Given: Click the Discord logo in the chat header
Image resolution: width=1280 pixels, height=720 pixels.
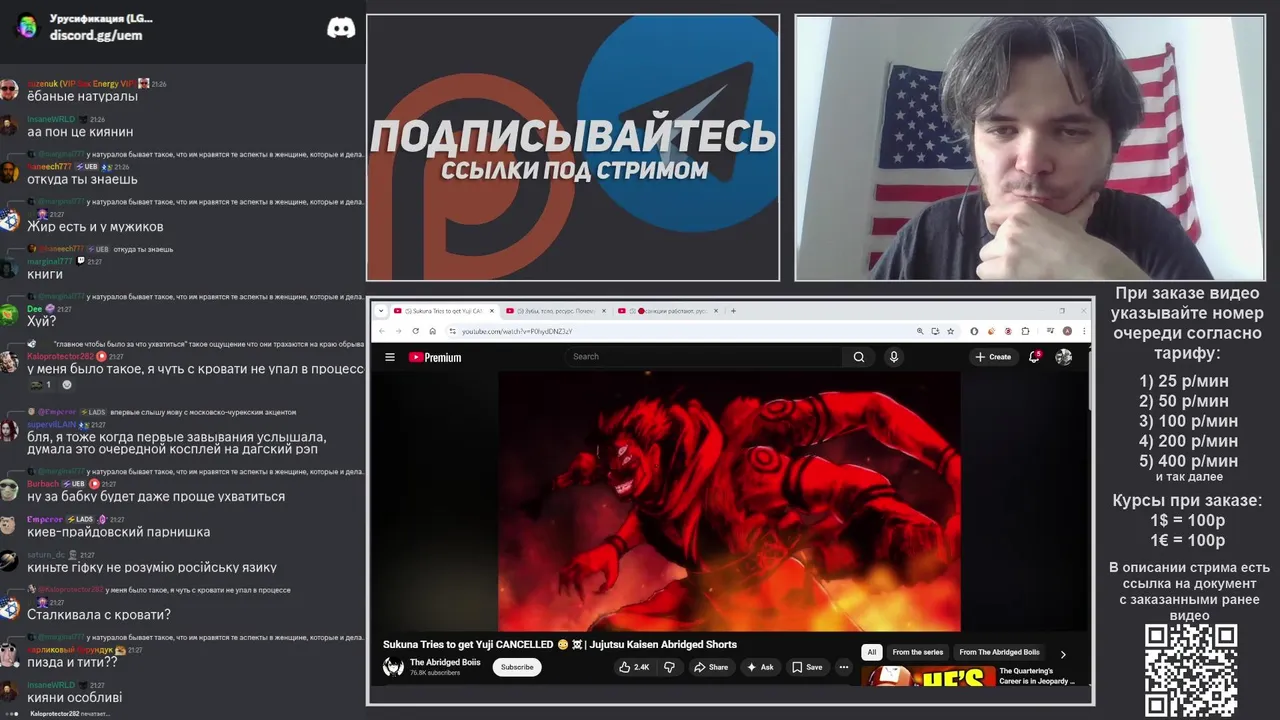Looking at the screenshot, I should pos(341,27).
